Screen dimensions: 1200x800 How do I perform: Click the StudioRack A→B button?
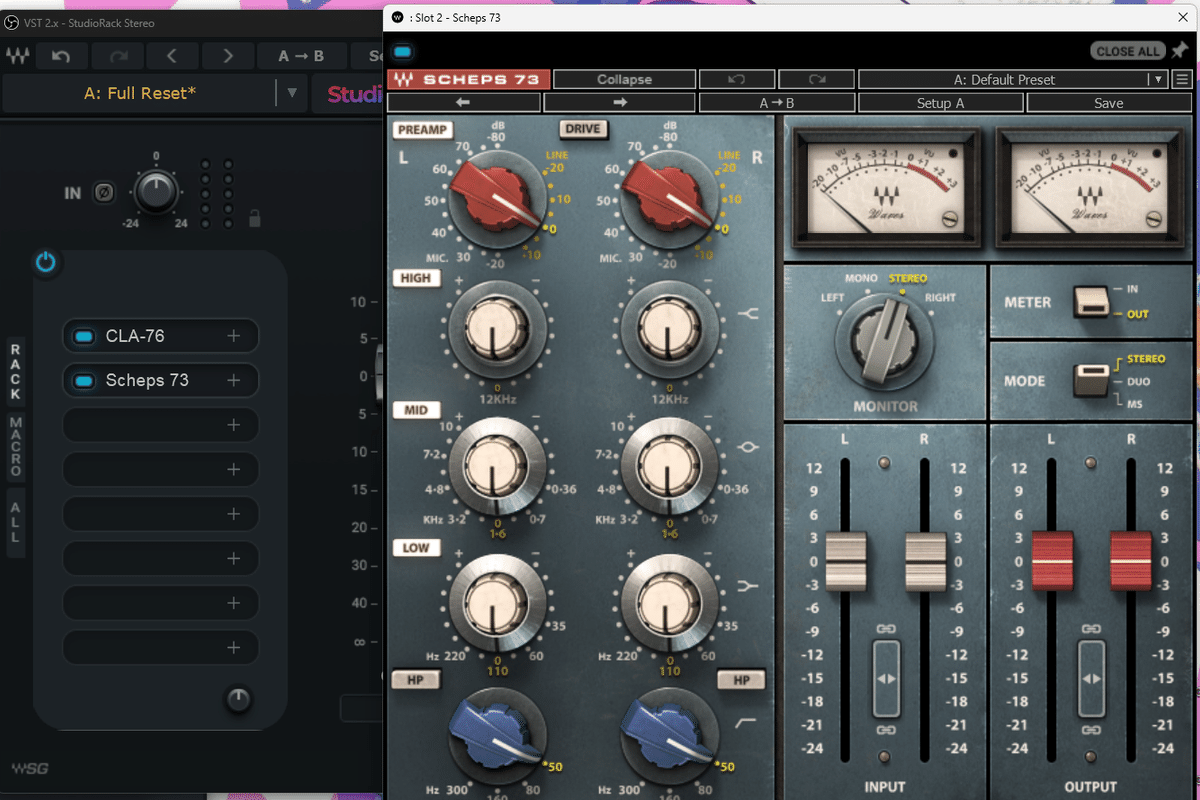pyautogui.click(x=303, y=56)
